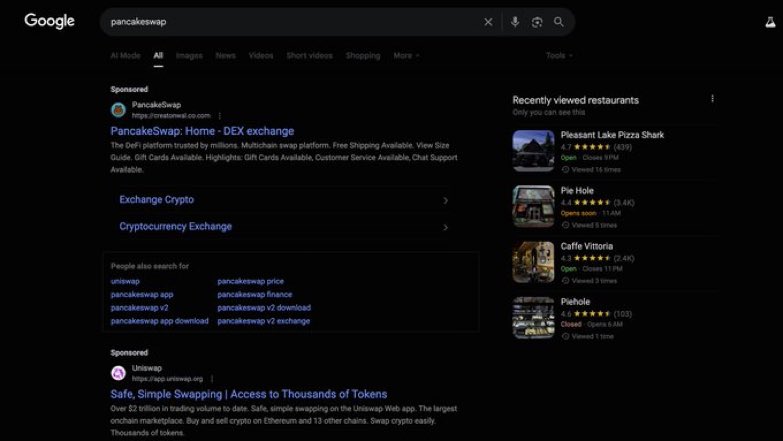
Task: Click related search pancakeswap price
Action: (250, 281)
